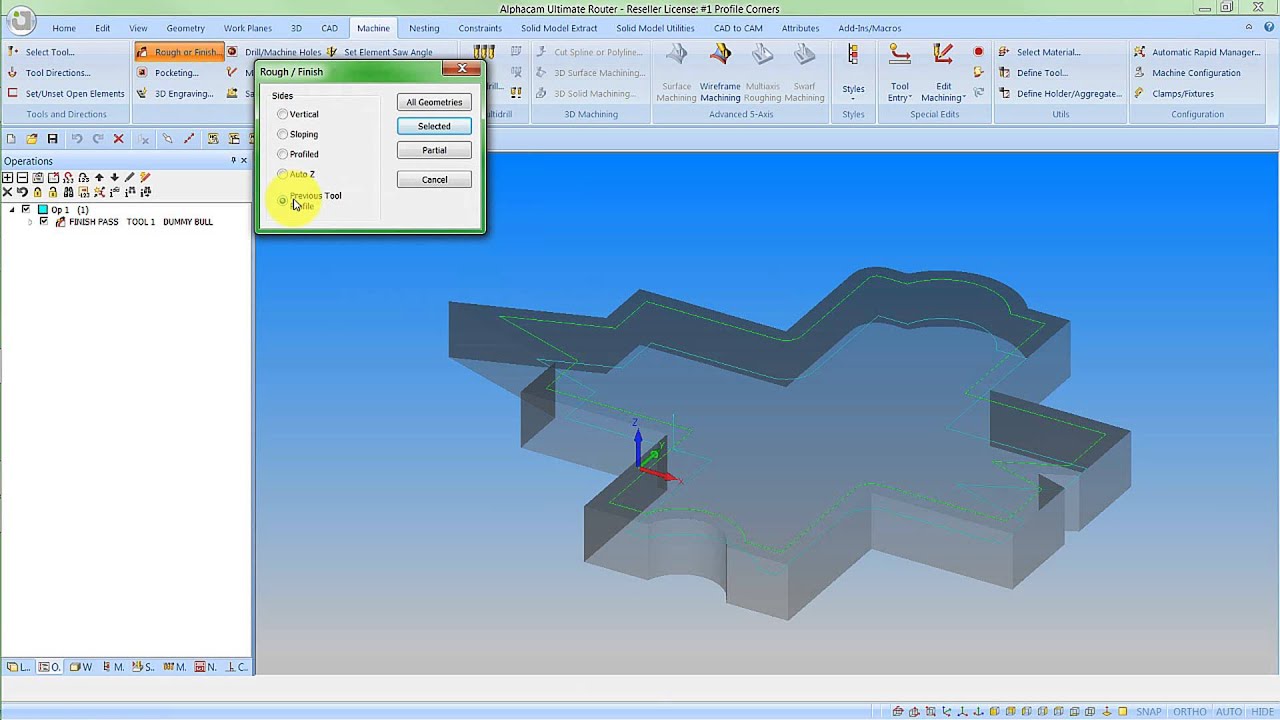This screenshot has height=720, width=1280.
Task: Click the All Geometries button
Action: [x=434, y=102]
